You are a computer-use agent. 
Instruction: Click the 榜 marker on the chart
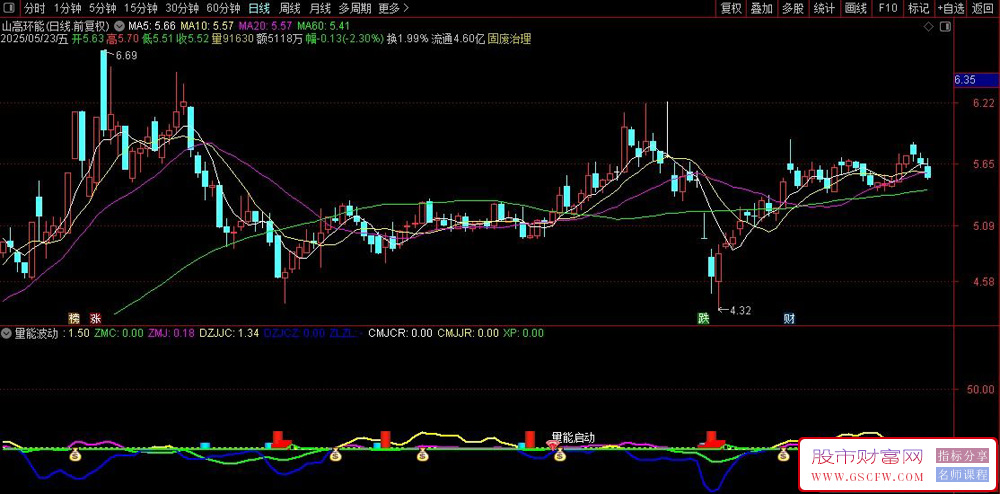coord(75,318)
